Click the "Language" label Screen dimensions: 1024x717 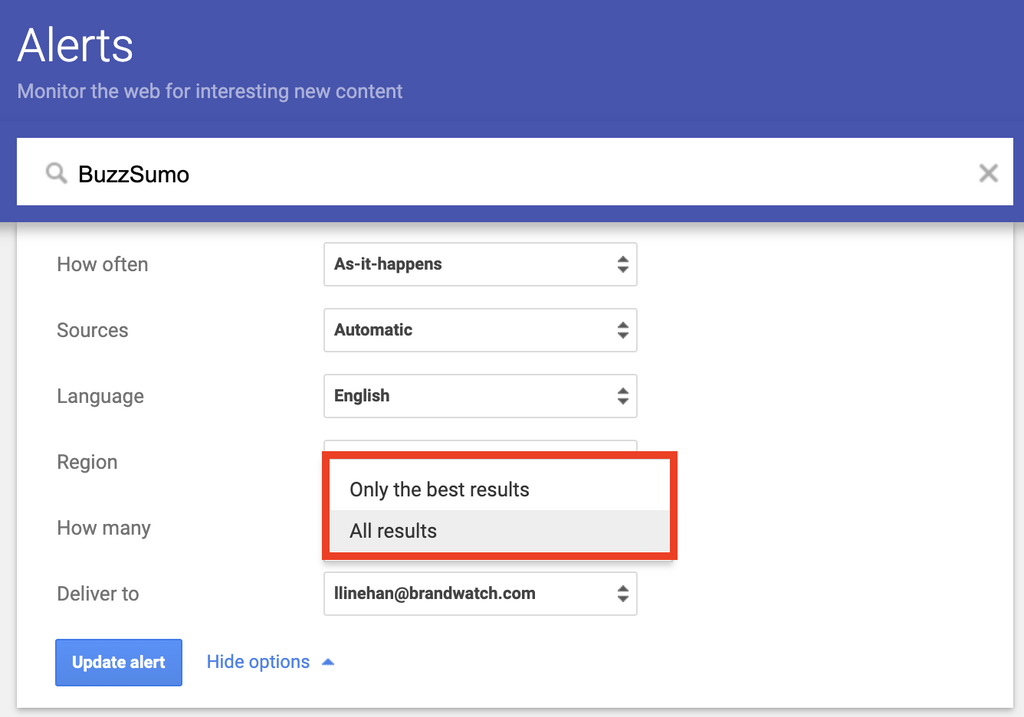(100, 397)
